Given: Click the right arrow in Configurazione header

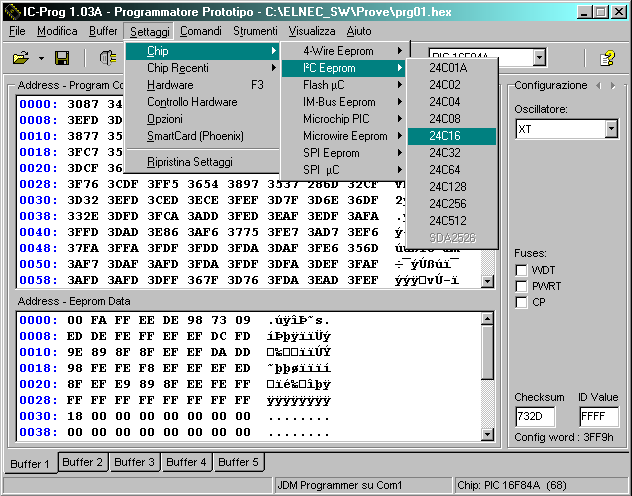Looking at the screenshot, I should 612,86.
